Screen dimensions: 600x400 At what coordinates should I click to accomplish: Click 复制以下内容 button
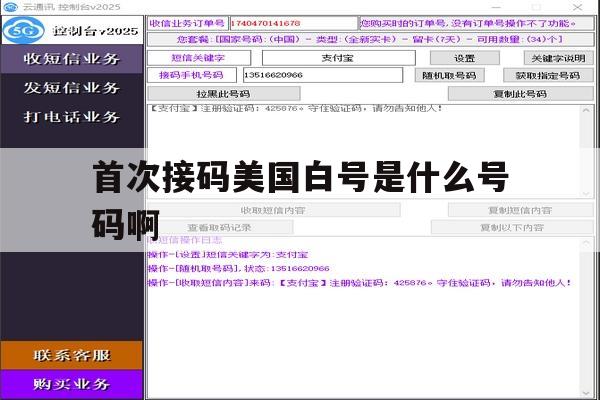[x=512, y=227]
